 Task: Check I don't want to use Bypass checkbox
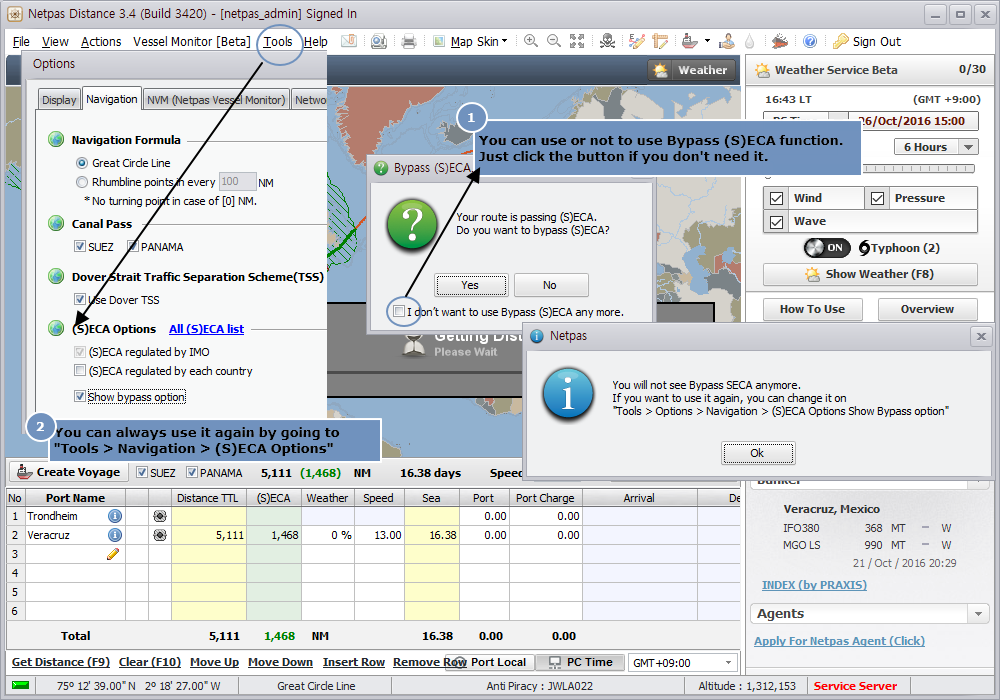pos(399,311)
